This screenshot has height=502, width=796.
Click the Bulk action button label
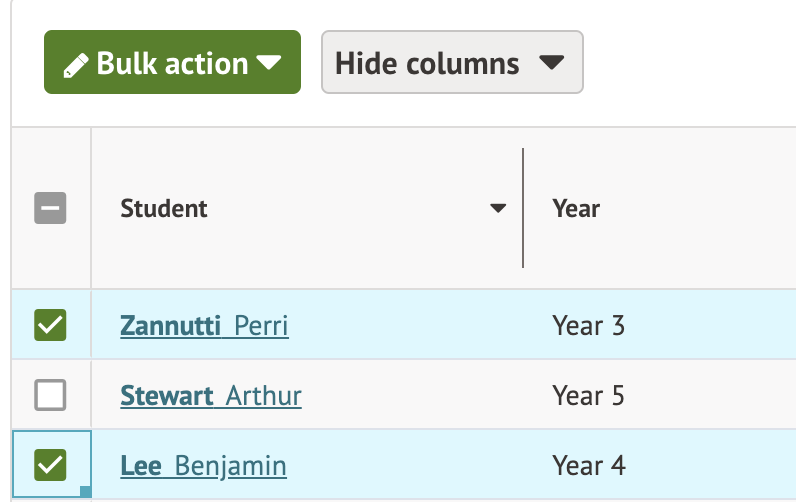click(x=172, y=63)
